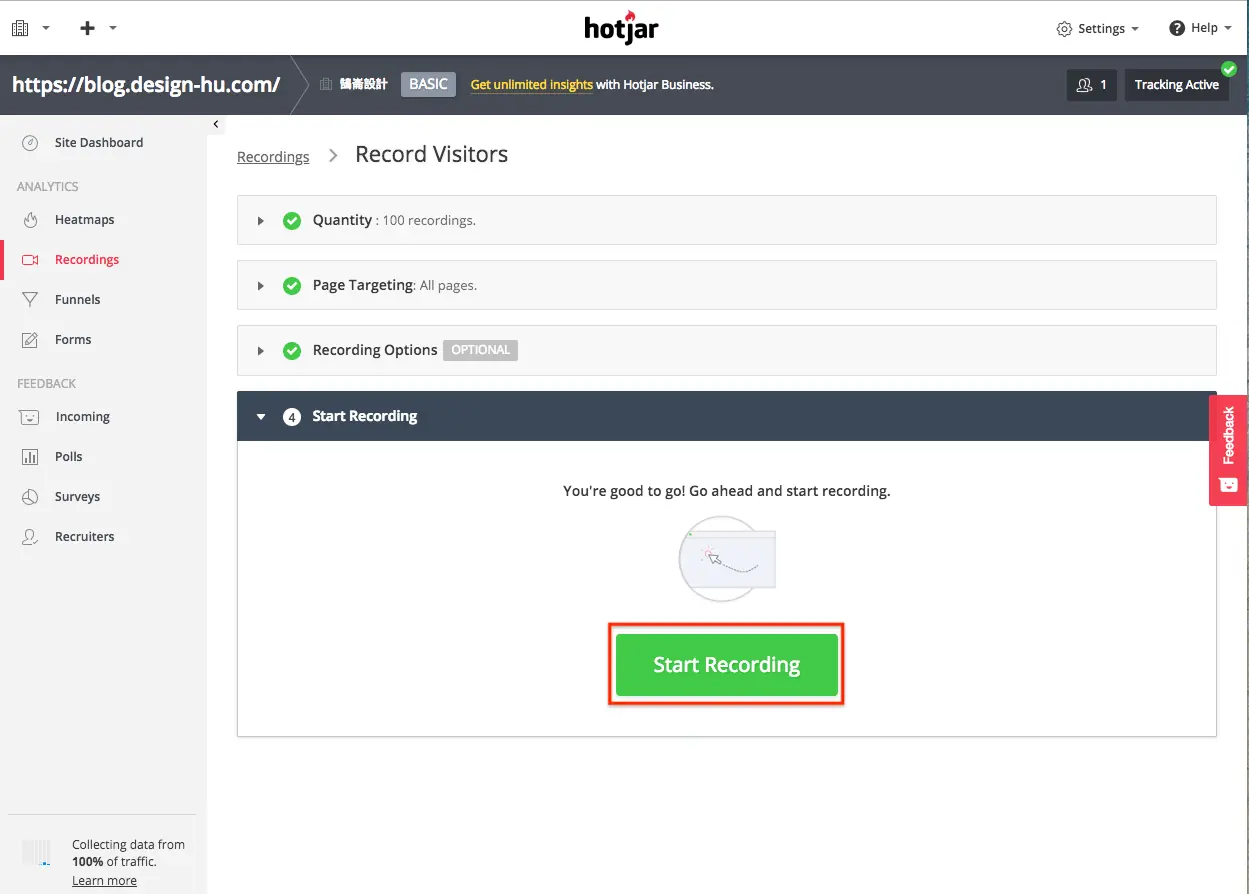
Task: Go to Site Dashboard
Action: click(99, 143)
